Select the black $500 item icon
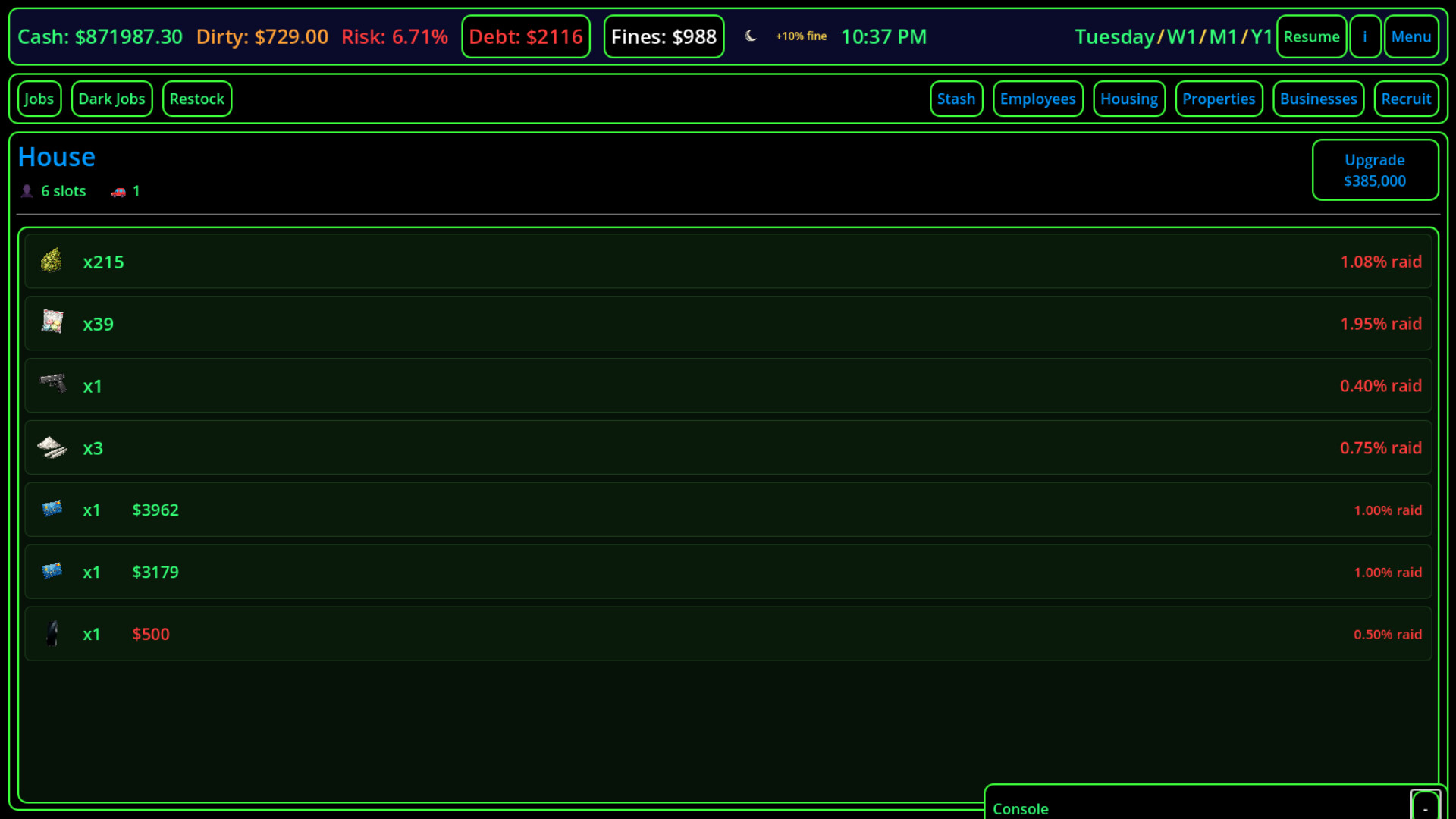Viewport: 1456px width, 819px height. pyautogui.click(x=52, y=633)
